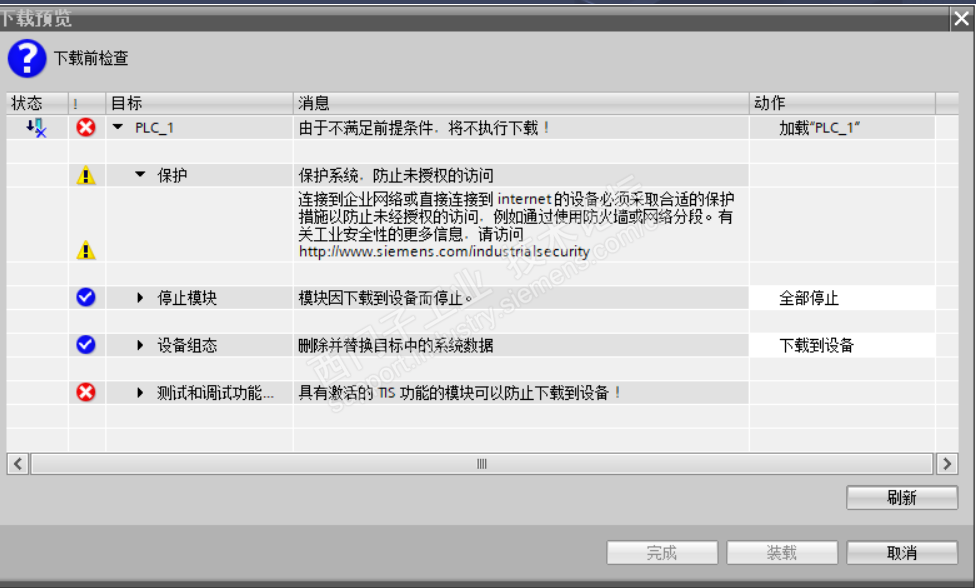Open the 下载到设备 action dropdown
This screenshot has width=976, height=588.
click(842, 345)
